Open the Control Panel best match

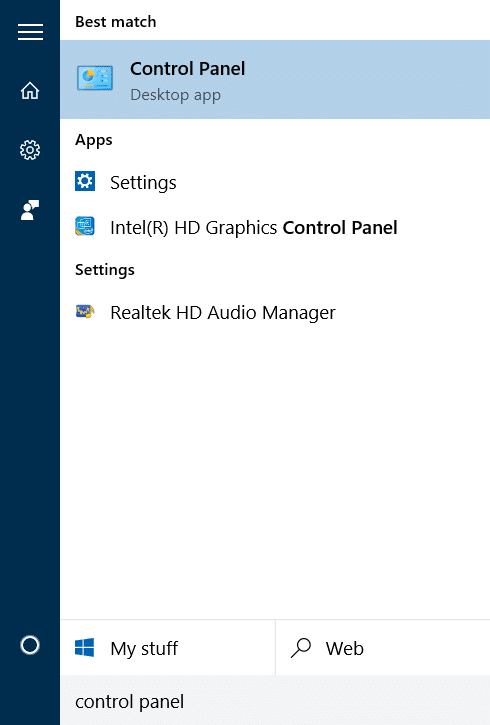click(x=275, y=79)
